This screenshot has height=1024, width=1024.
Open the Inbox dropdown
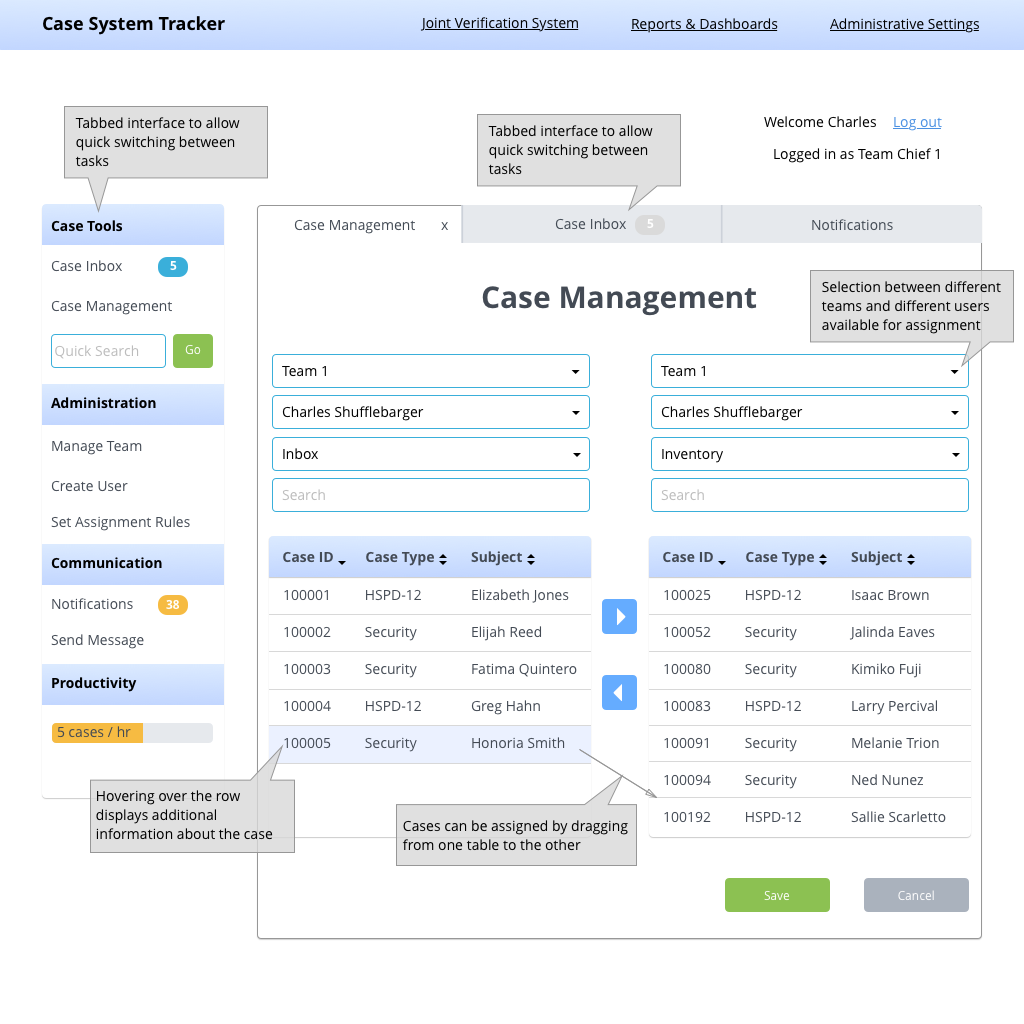431,454
